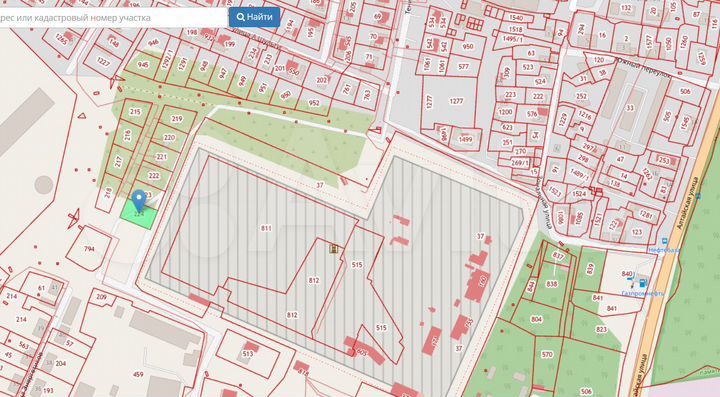Image resolution: width=720 pixels, height=397 pixels.
Task: Select parcel number 523
Action: 528,67
